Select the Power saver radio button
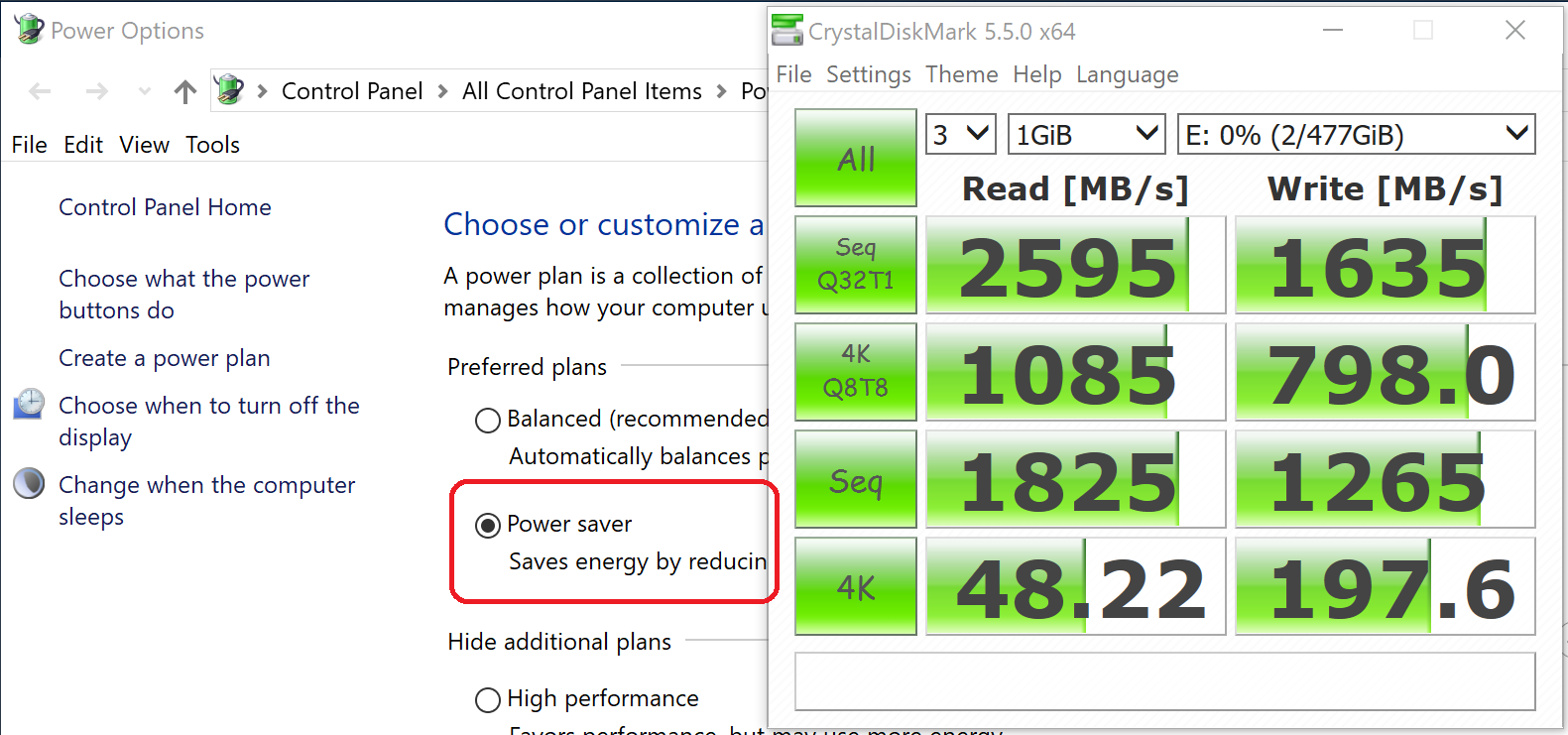Screen dimensions: 1568x735 coord(487,525)
